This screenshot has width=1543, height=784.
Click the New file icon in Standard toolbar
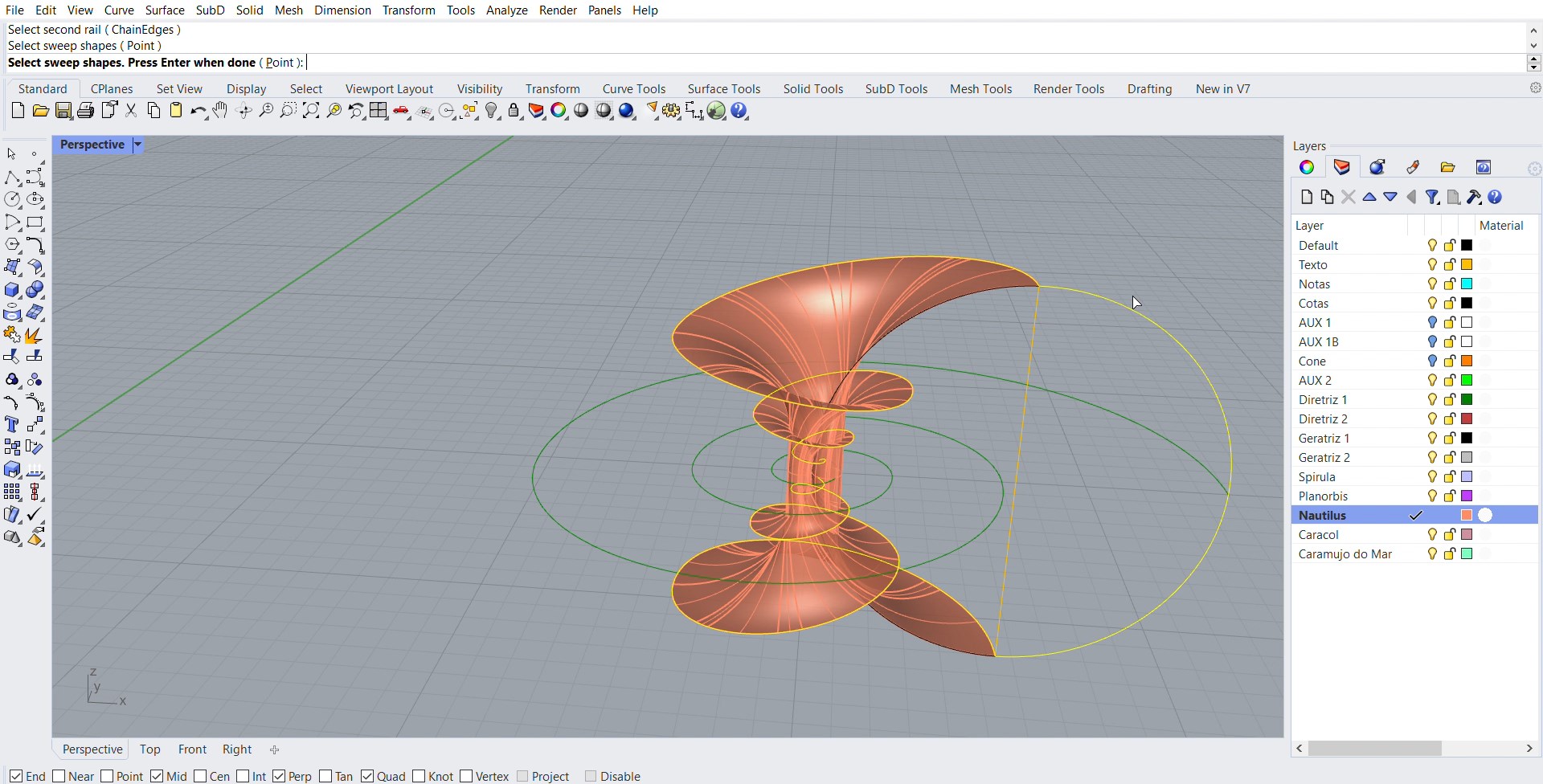coord(18,111)
